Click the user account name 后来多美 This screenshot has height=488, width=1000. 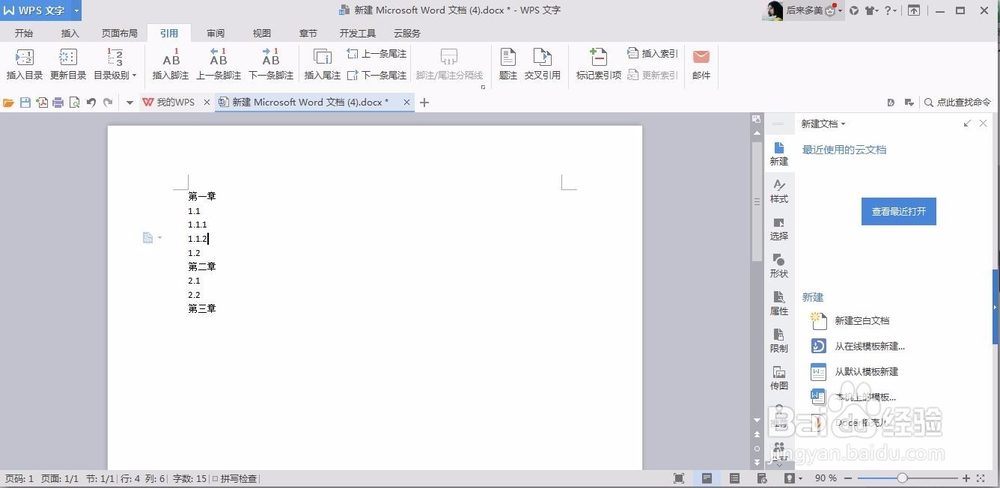[x=804, y=10]
